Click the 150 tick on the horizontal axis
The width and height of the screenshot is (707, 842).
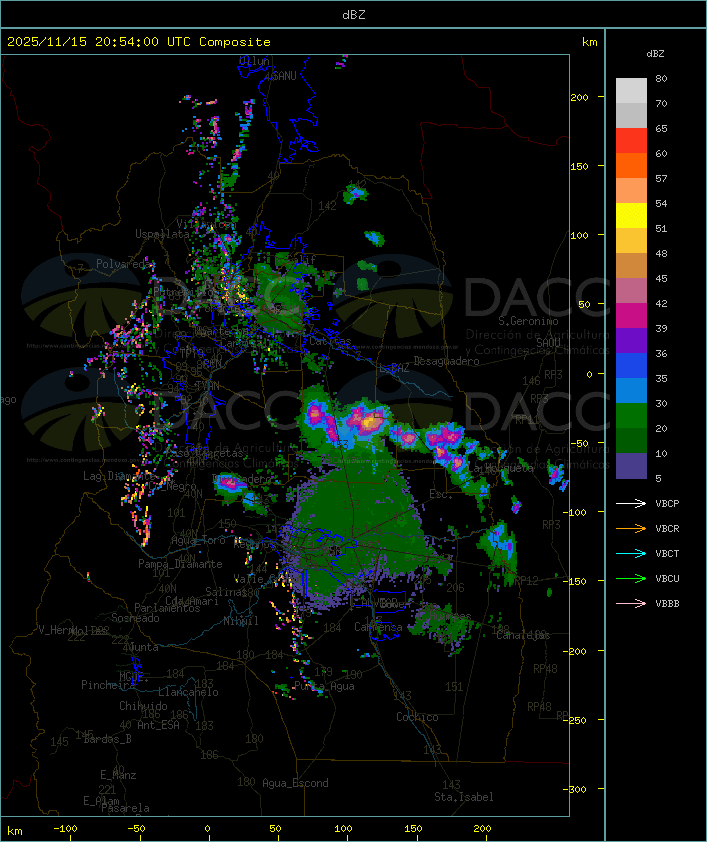click(x=413, y=829)
